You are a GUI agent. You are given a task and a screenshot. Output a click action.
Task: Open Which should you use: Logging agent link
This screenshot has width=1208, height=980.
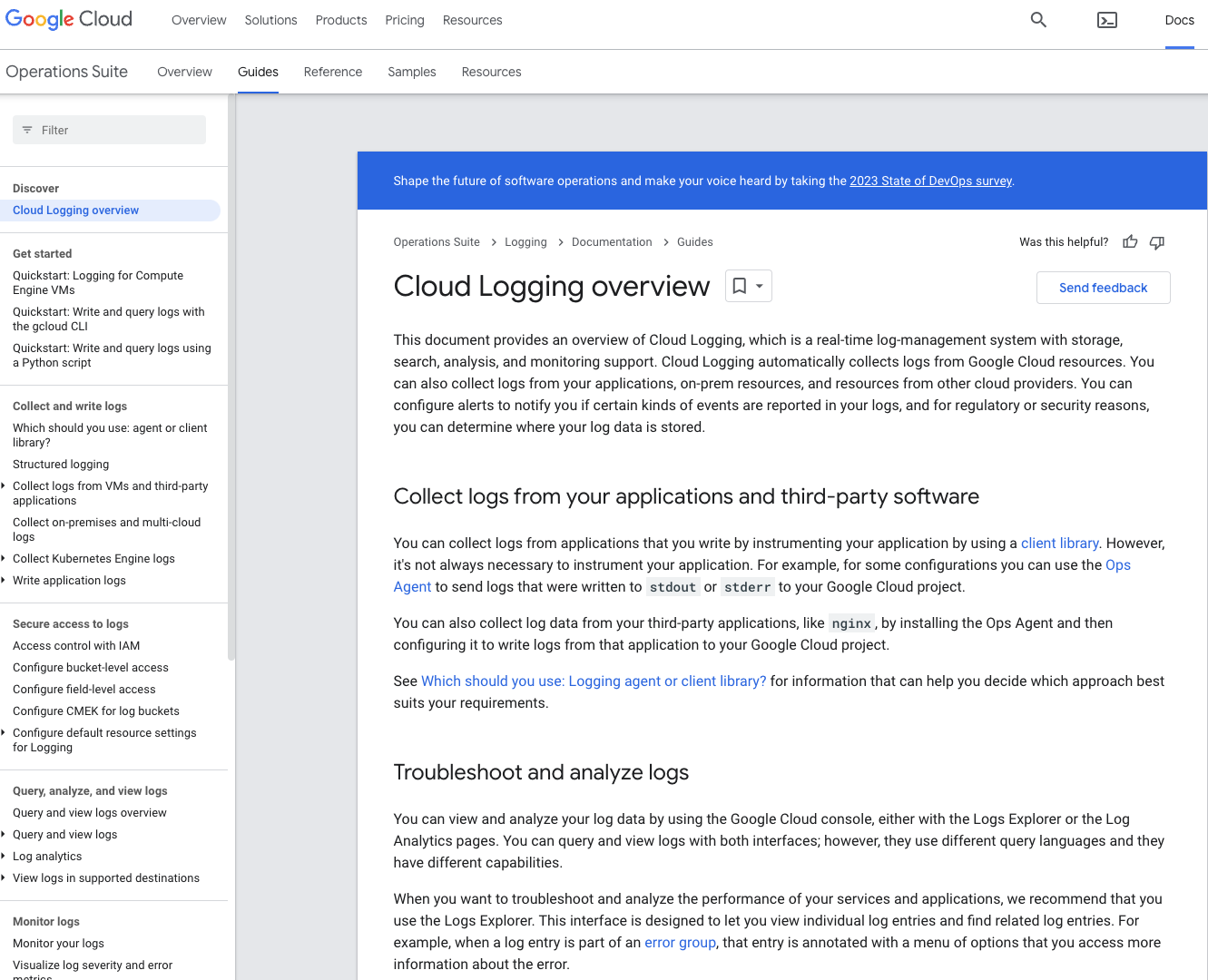594,681
